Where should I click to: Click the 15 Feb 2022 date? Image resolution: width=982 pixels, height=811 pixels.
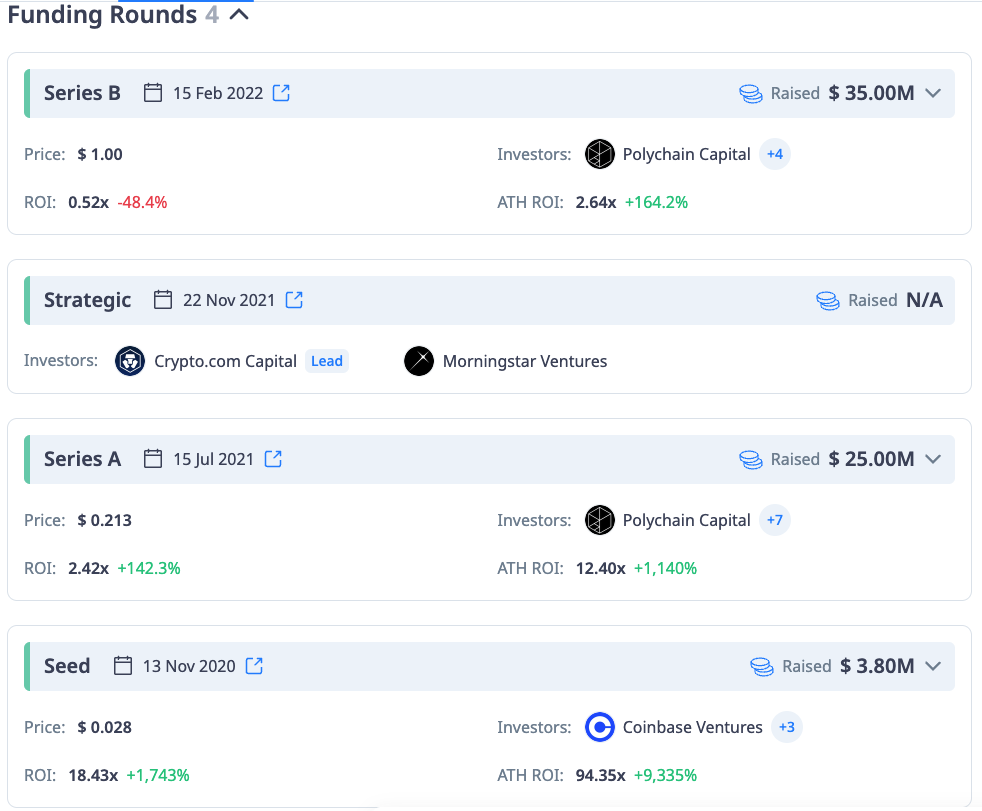coord(218,93)
